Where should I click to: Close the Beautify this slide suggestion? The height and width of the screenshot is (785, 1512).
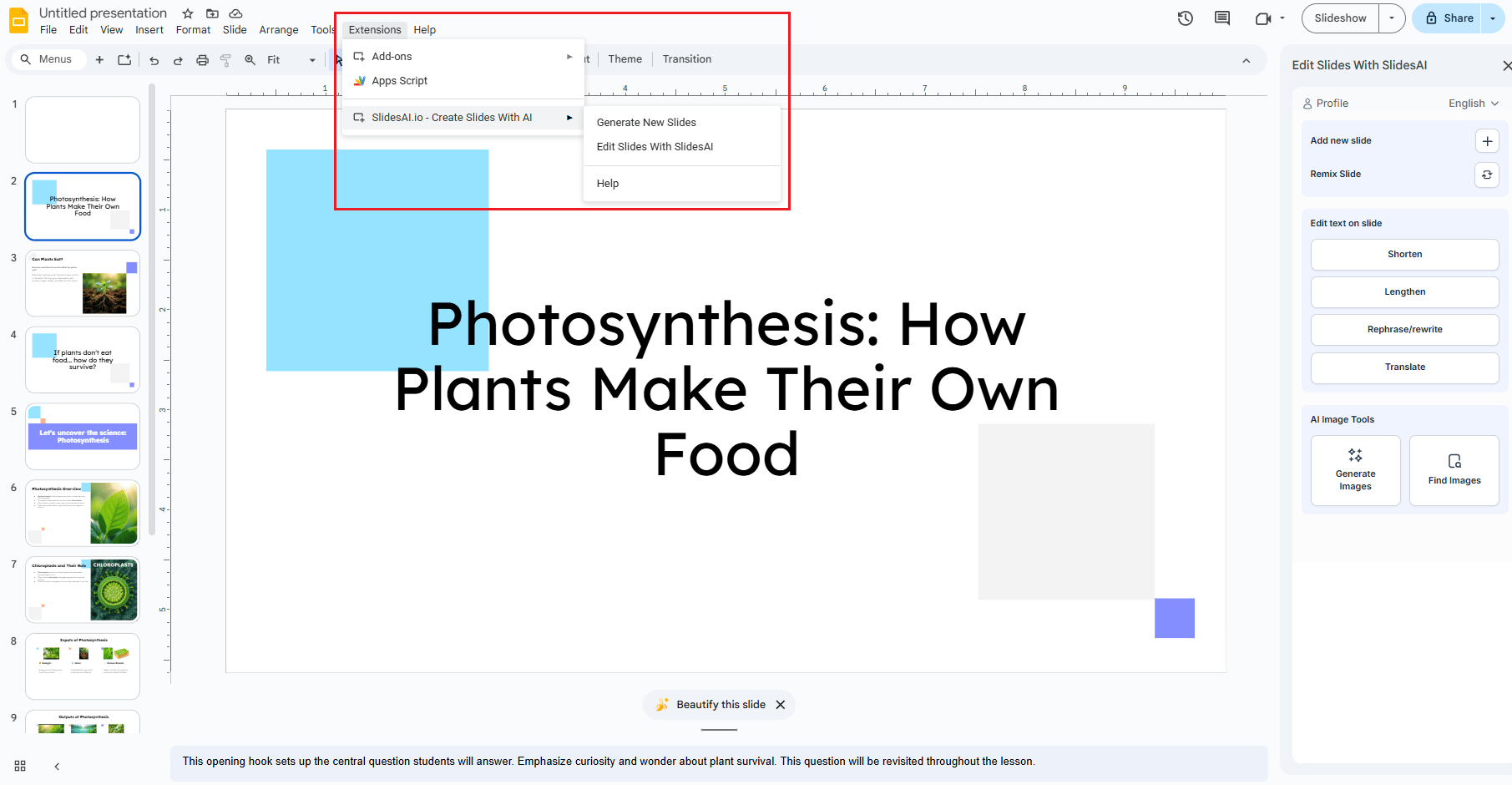coord(781,705)
